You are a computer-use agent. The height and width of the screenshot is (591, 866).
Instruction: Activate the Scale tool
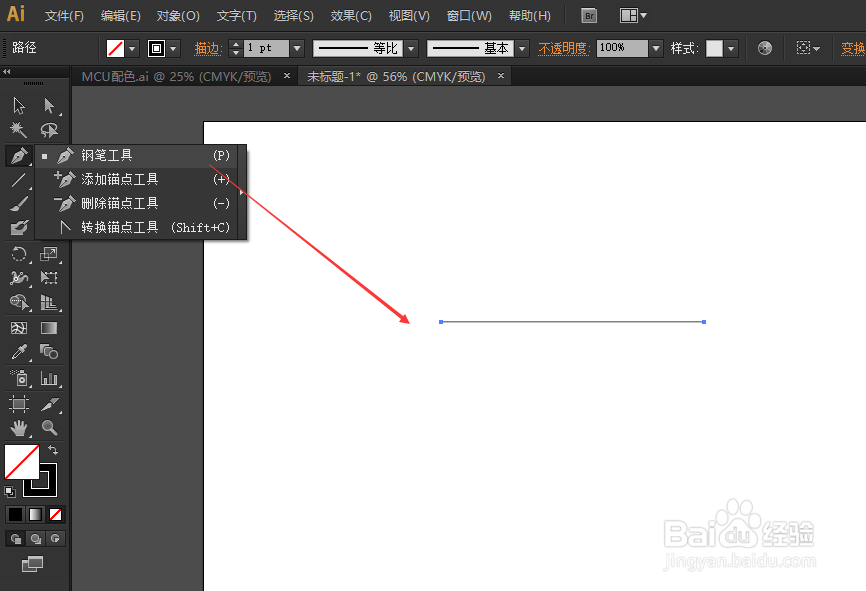tap(49, 254)
